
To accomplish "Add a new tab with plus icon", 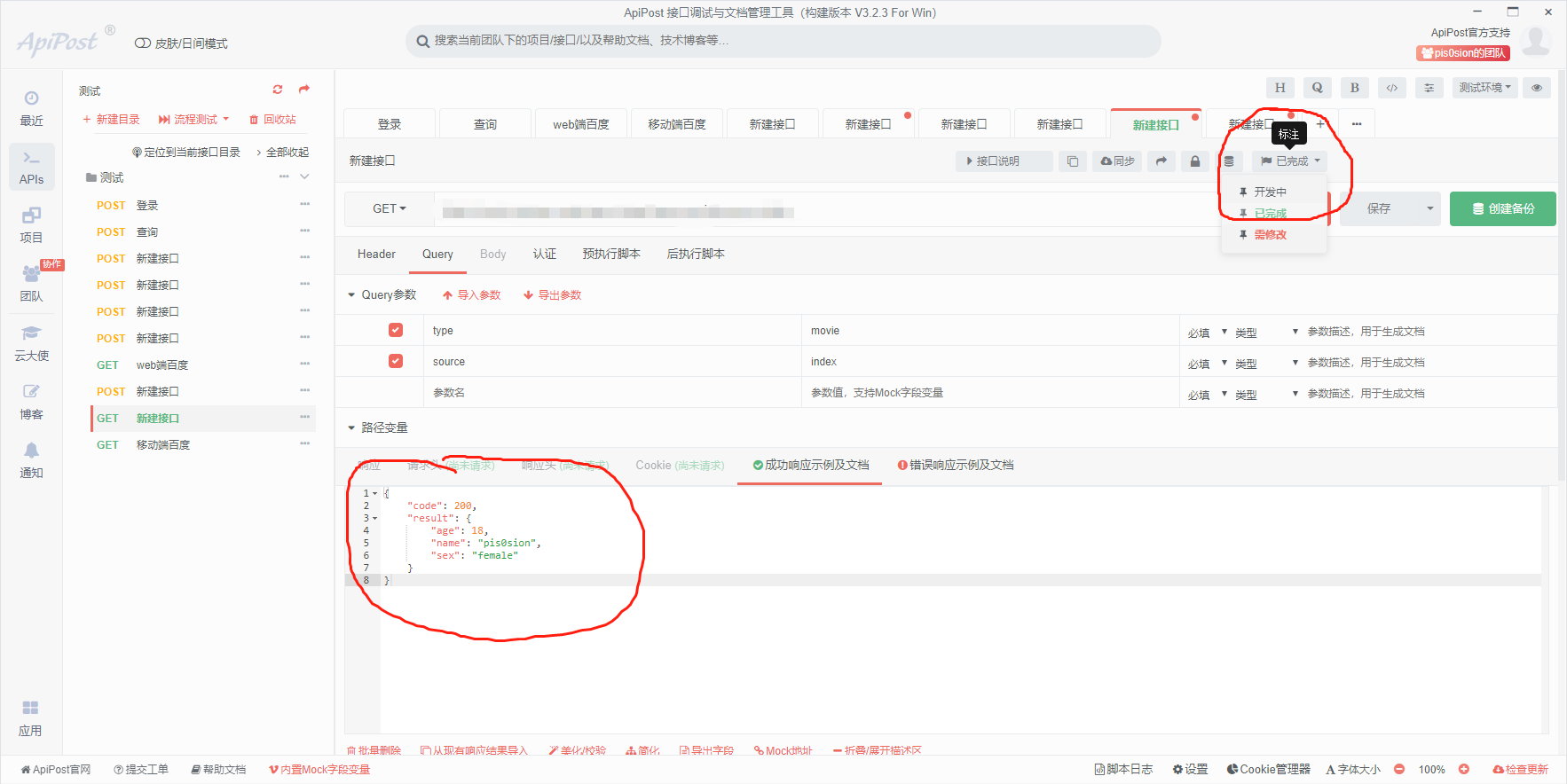I will 1320,124.
